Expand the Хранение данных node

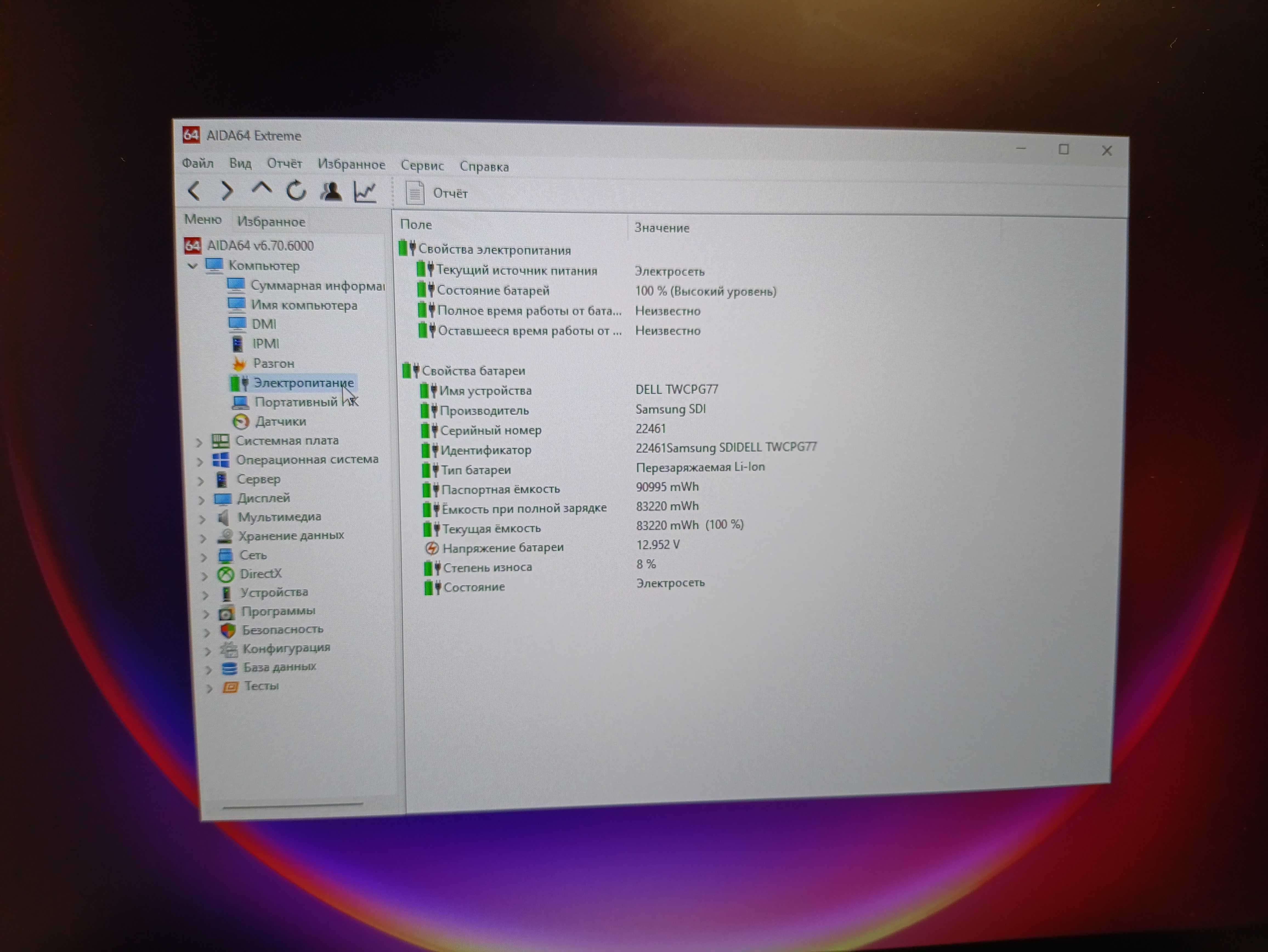click(203, 538)
